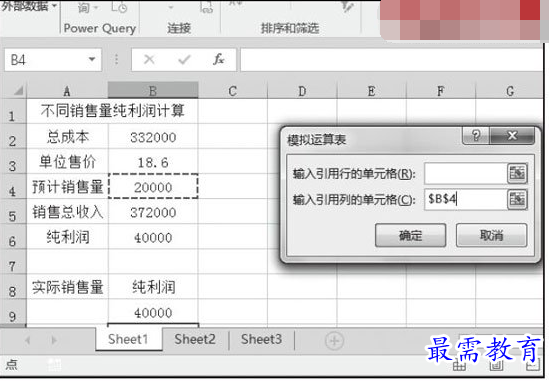Close the 模拟运算表 dialog

click(x=512, y=135)
